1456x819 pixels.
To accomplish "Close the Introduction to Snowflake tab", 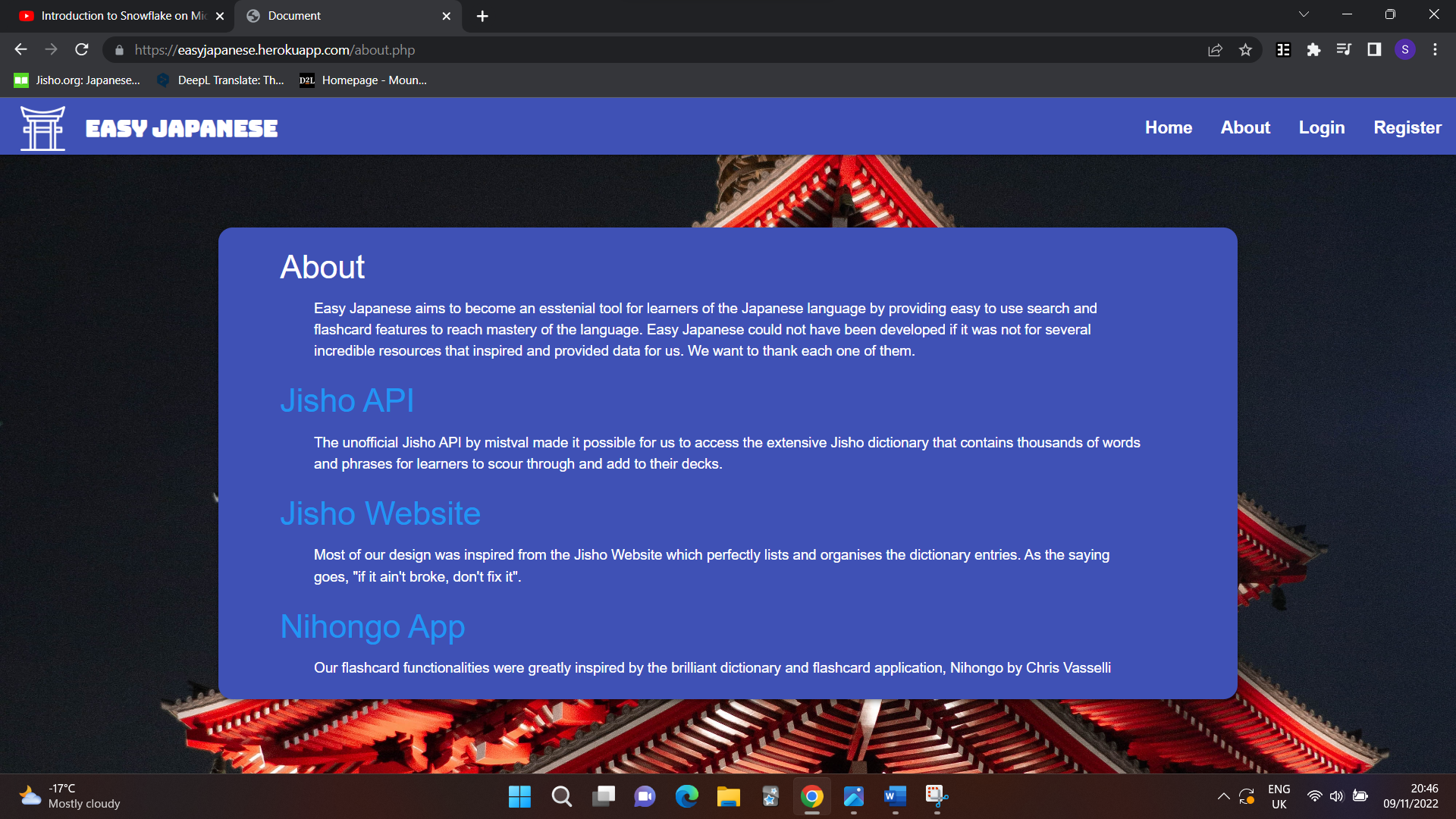I will (x=220, y=16).
